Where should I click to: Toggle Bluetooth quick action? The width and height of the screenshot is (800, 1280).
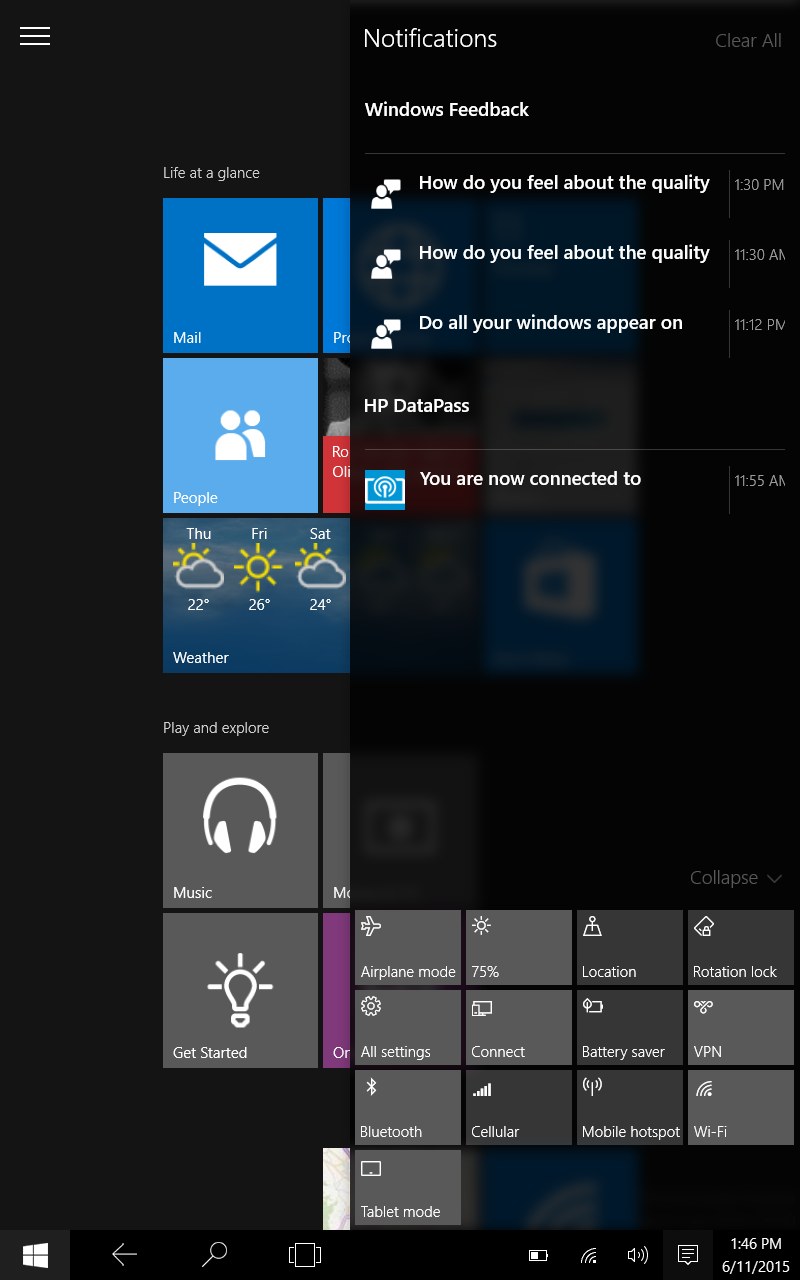click(408, 1107)
